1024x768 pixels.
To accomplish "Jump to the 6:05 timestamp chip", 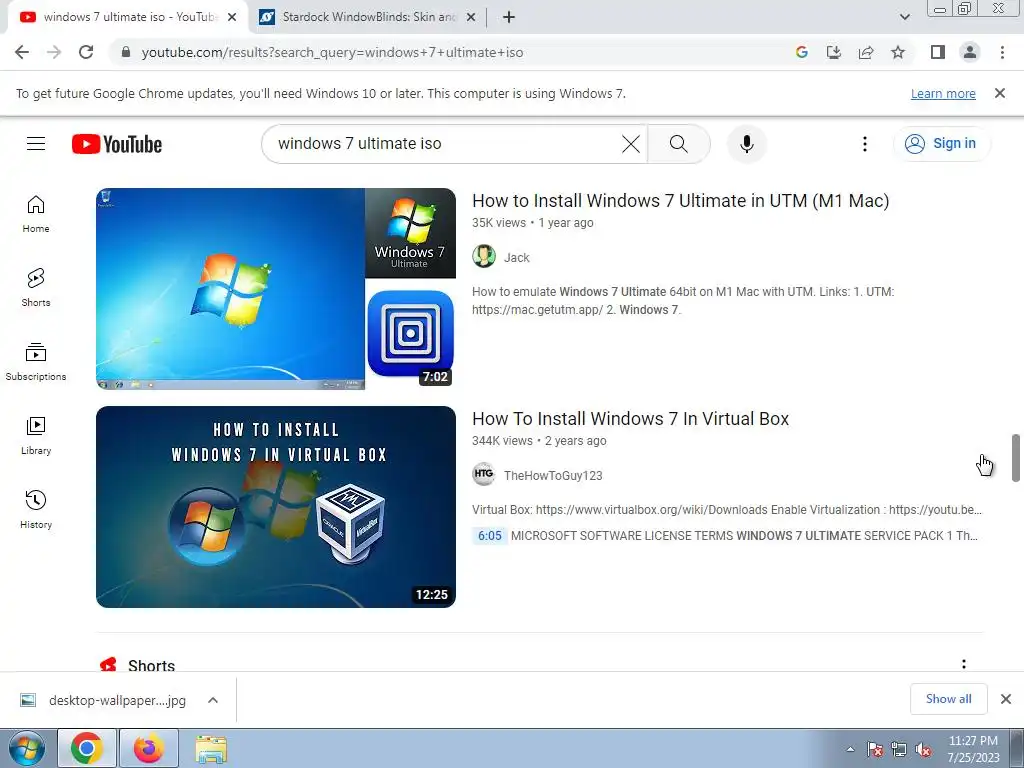I will point(490,536).
